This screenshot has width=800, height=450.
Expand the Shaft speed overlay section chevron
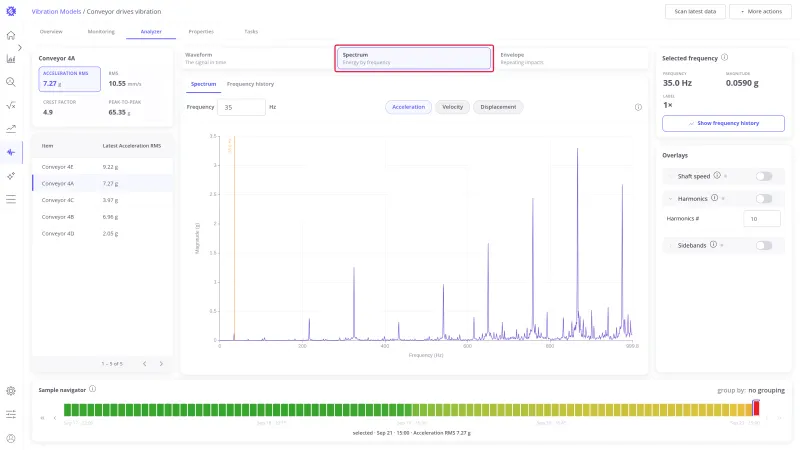(670, 177)
